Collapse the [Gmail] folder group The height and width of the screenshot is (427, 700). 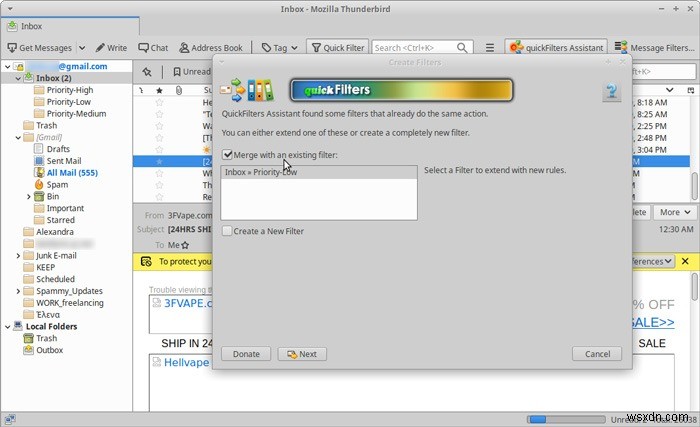click(18, 138)
